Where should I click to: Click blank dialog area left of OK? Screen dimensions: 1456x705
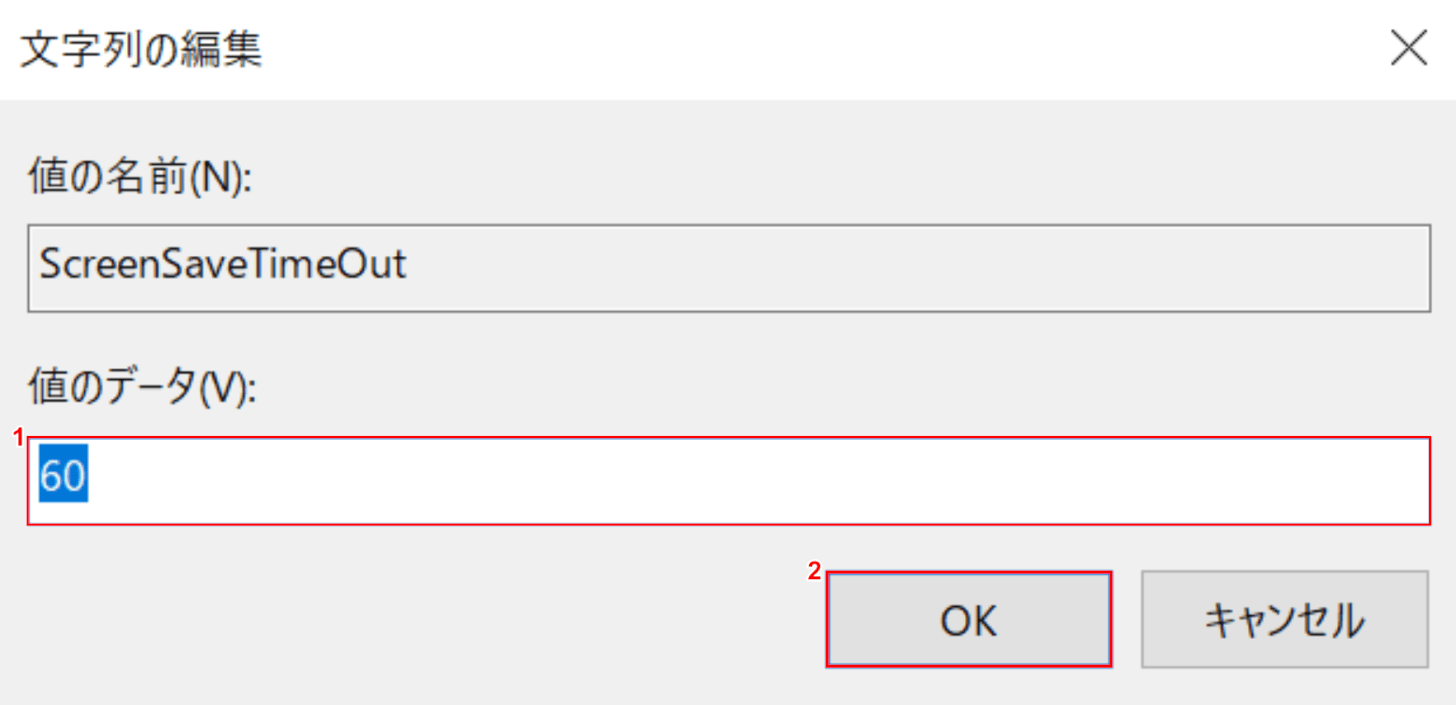point(400,620)
